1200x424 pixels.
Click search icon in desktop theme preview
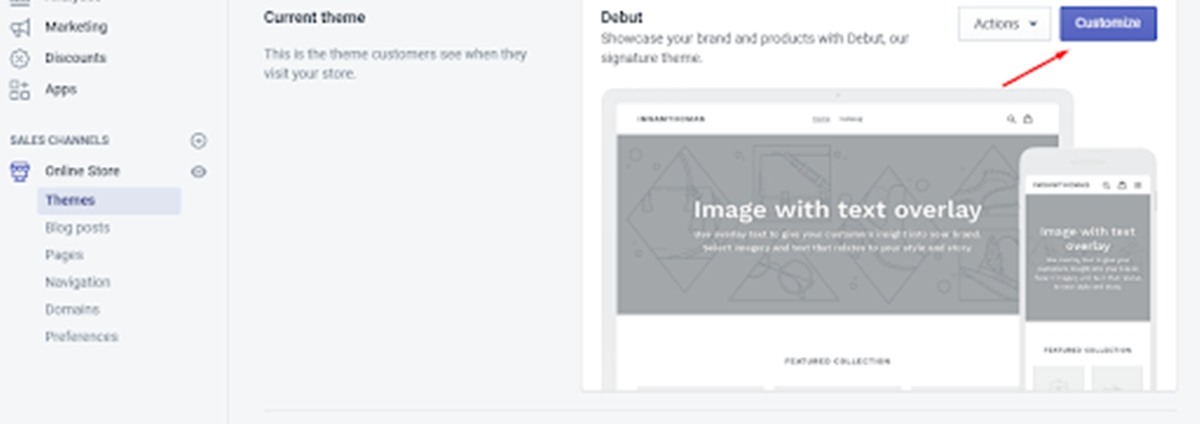[x=1011, y=119]
